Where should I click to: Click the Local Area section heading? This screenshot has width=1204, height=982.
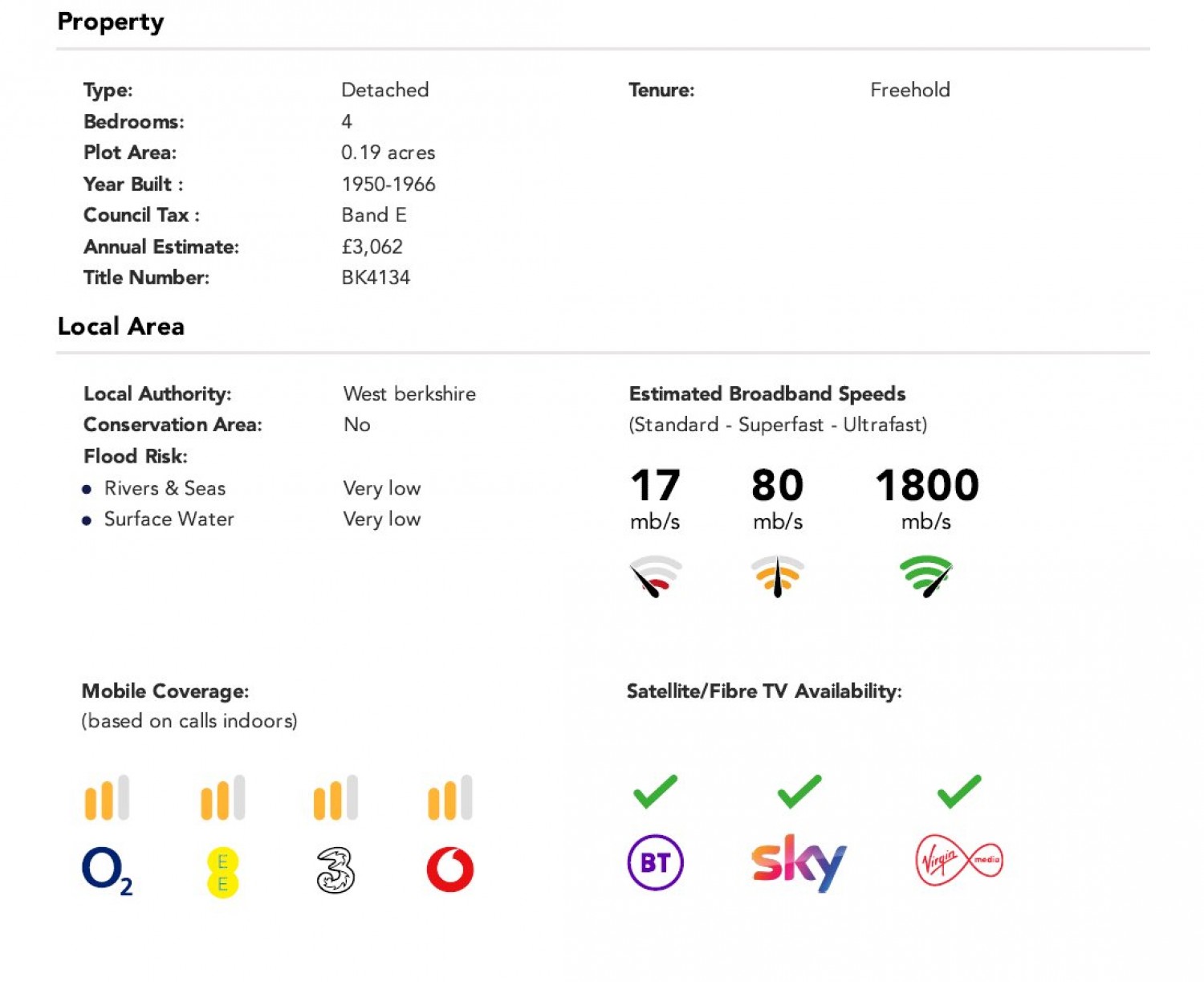[121, 327]
